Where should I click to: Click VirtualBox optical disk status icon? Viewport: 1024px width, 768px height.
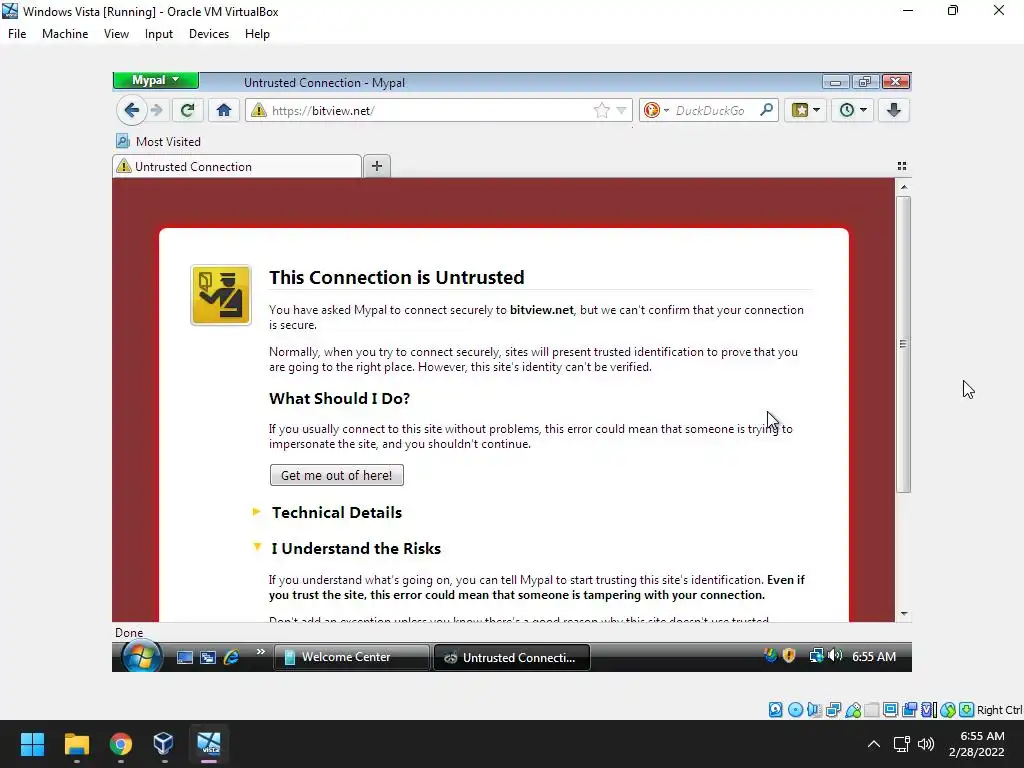[x=795, y=710]
